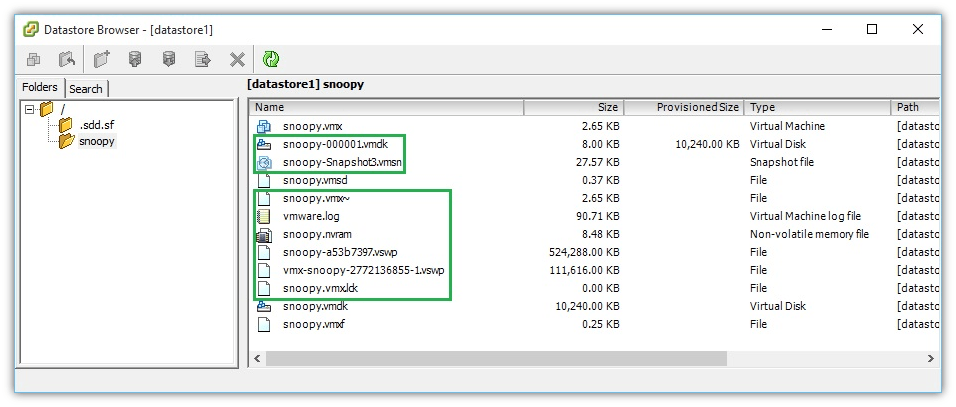Click the snoopy.vmdk disk icon
Screen dimensions: 956x407
tap(264, 306)
